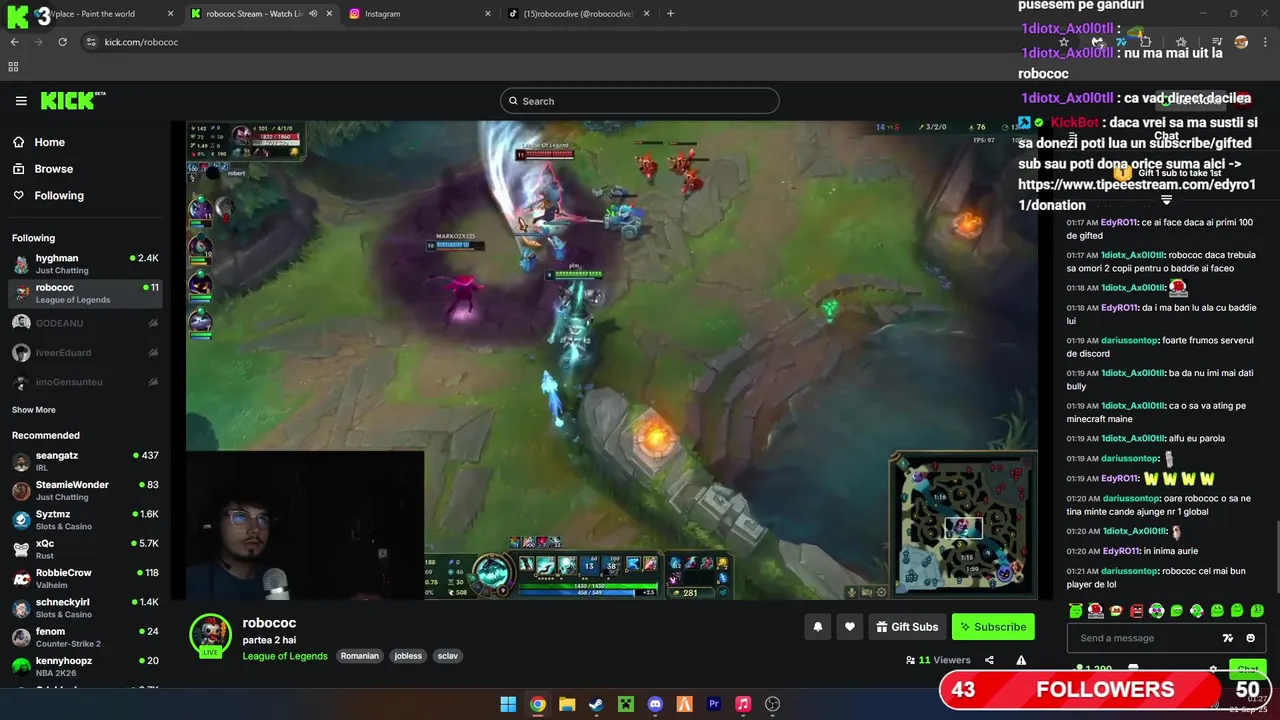Viewport: 1280px width, 720px height.
Task: Click the jobless tag
Action: coord(408,656)
